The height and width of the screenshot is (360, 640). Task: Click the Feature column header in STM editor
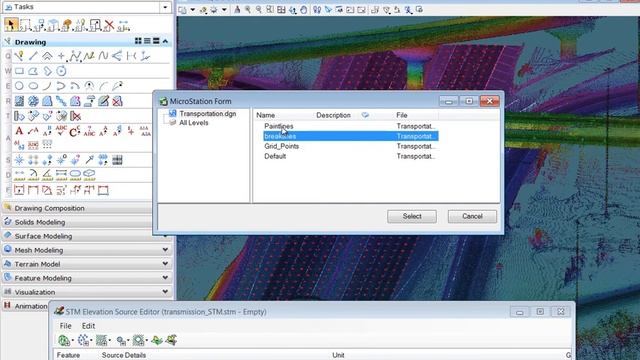pyautogui.click(x=69, y=355)
